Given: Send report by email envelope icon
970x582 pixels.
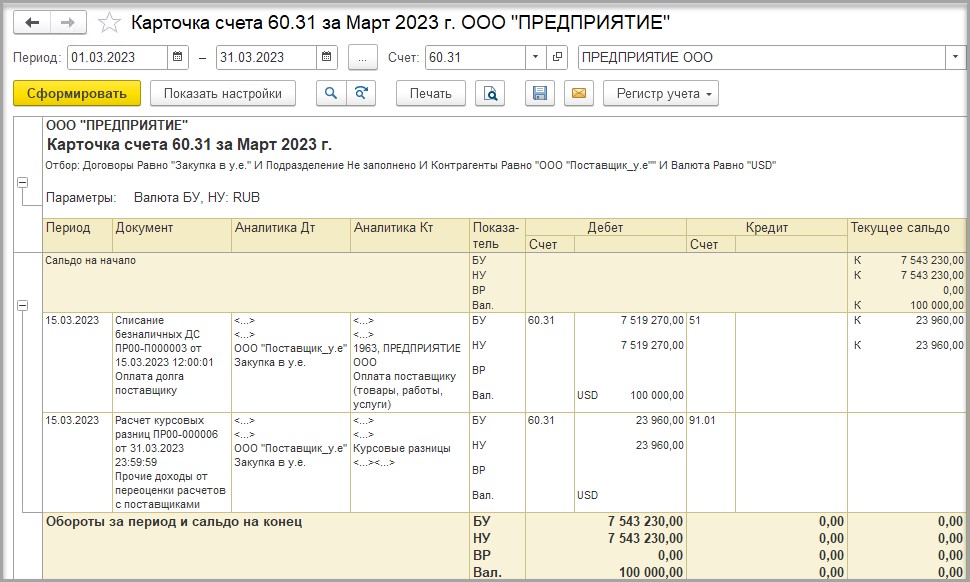Looking at the screenshot, I should point(577,94).
